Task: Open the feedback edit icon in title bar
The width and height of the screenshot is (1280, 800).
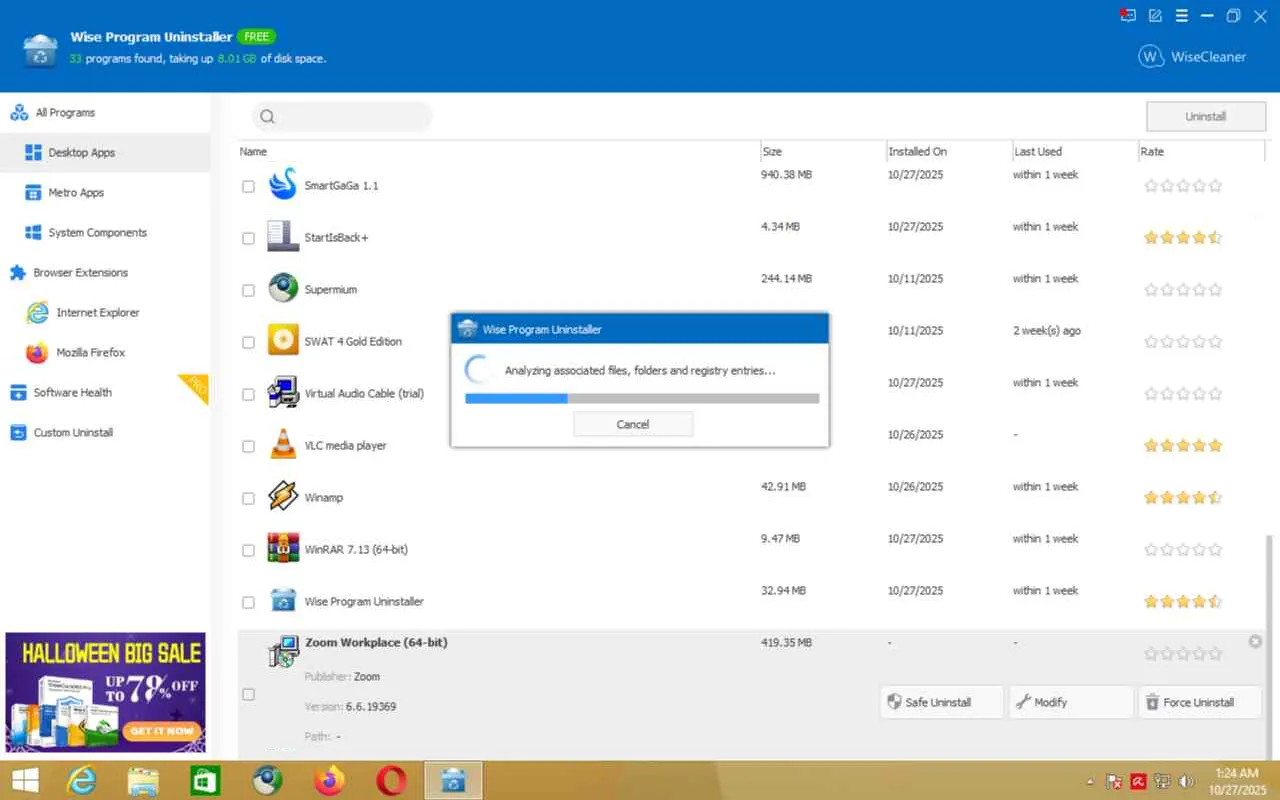Action: click(x=1155, y=16)
